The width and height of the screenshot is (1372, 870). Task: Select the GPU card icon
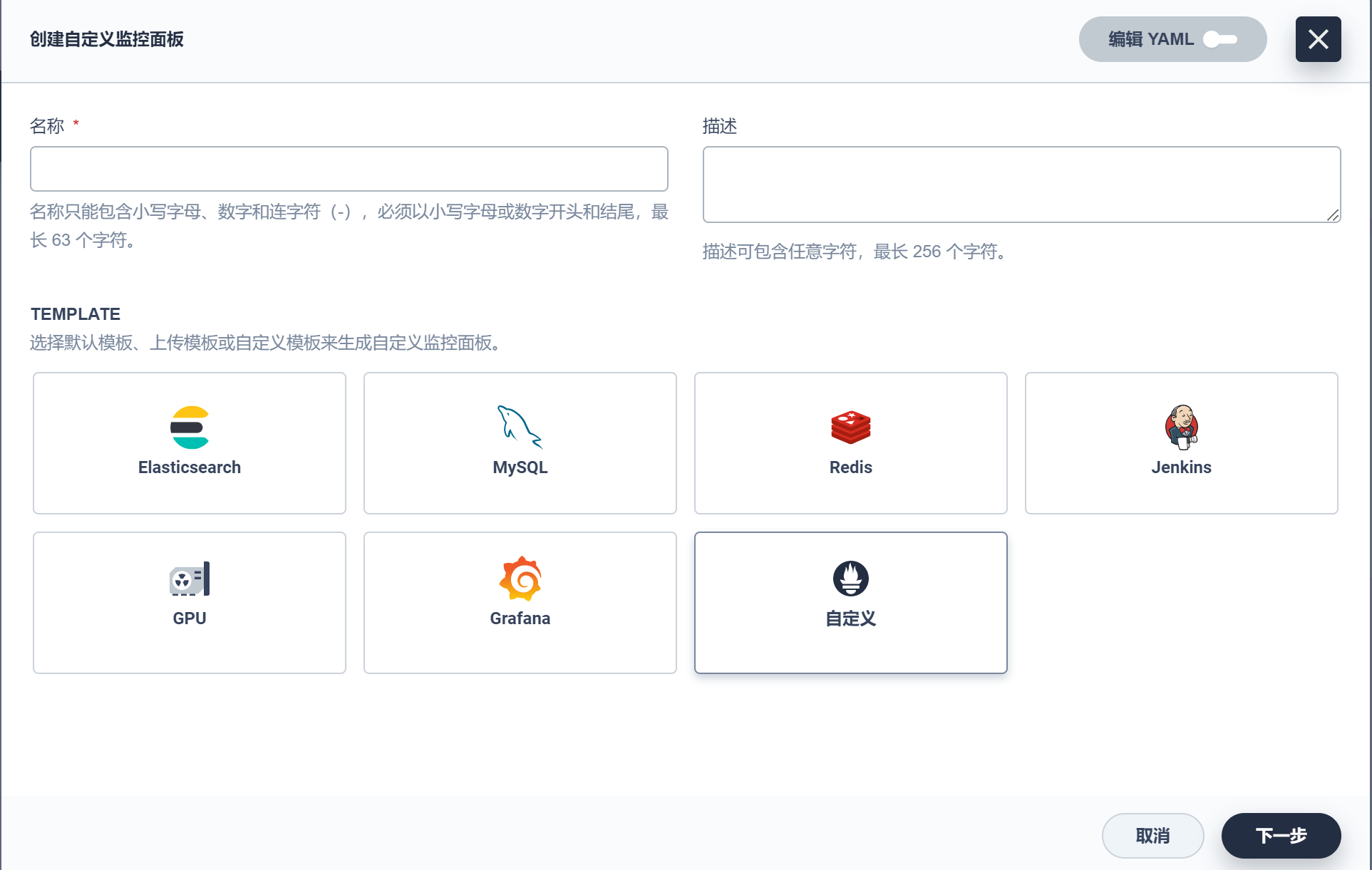190,579
